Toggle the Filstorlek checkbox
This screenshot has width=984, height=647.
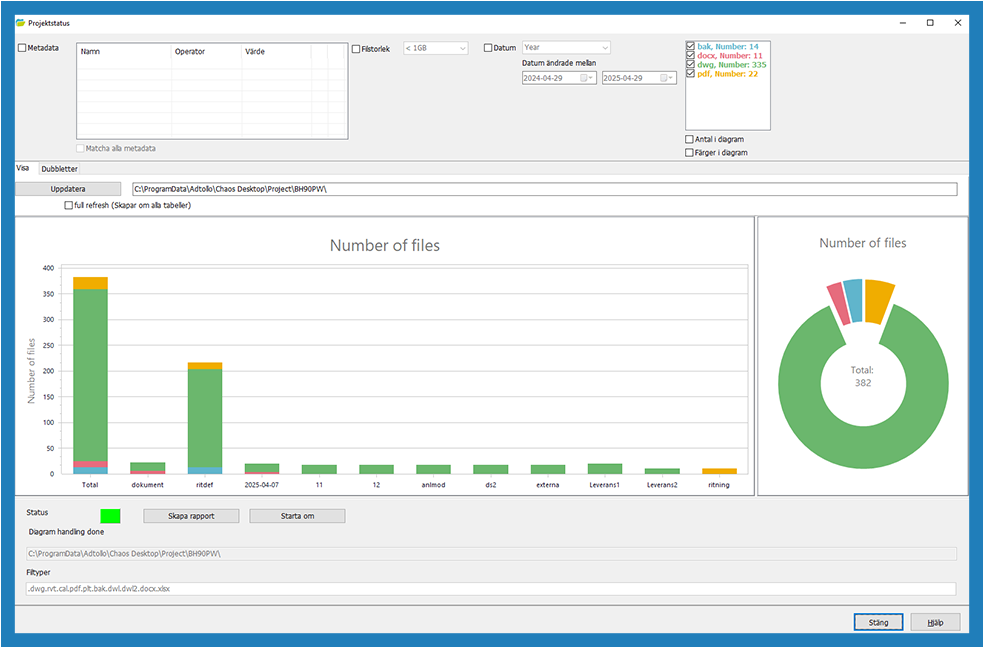356,48
